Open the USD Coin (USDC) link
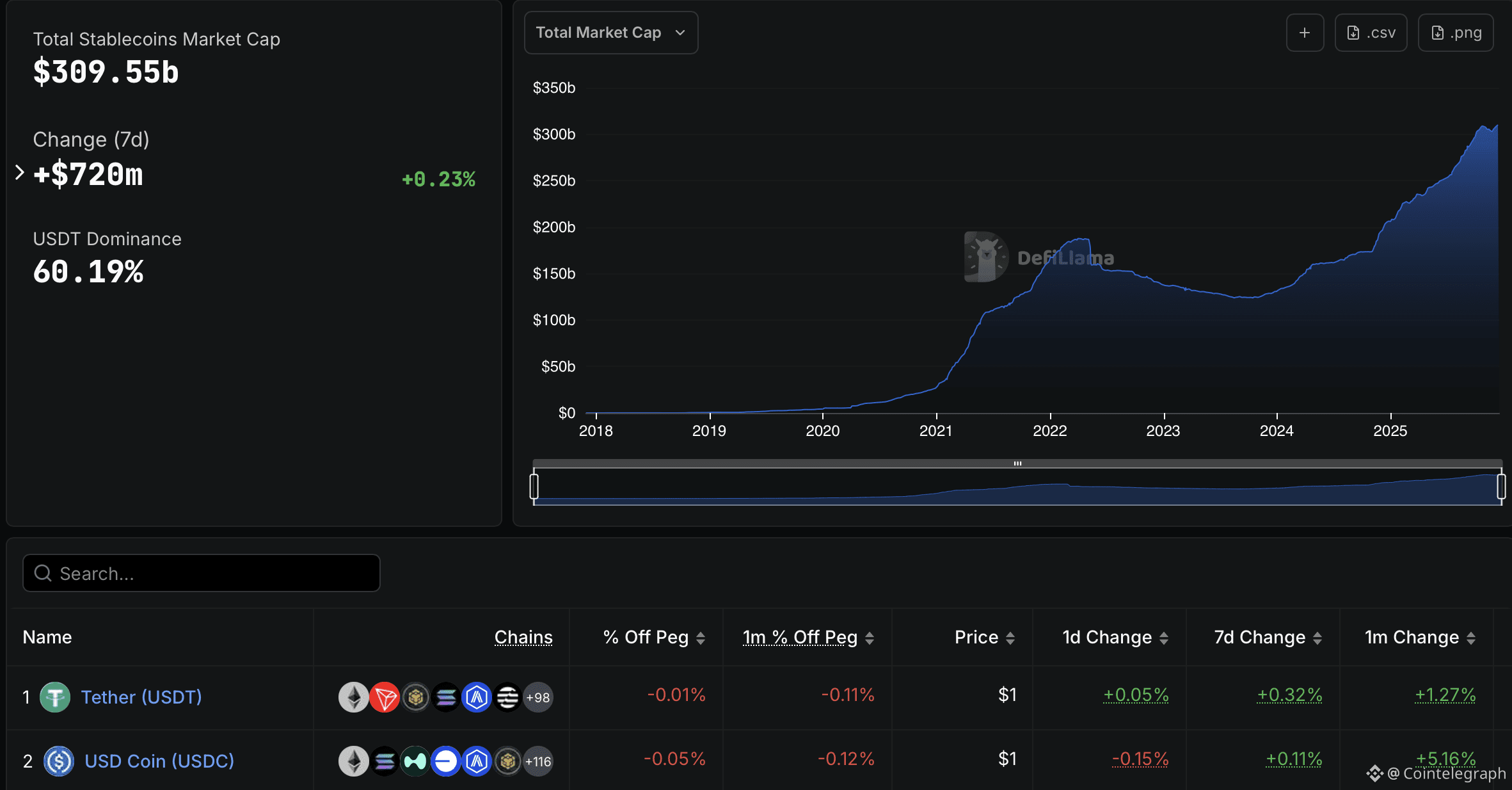This screenshot has width=1512, height=790. point(159,761)
